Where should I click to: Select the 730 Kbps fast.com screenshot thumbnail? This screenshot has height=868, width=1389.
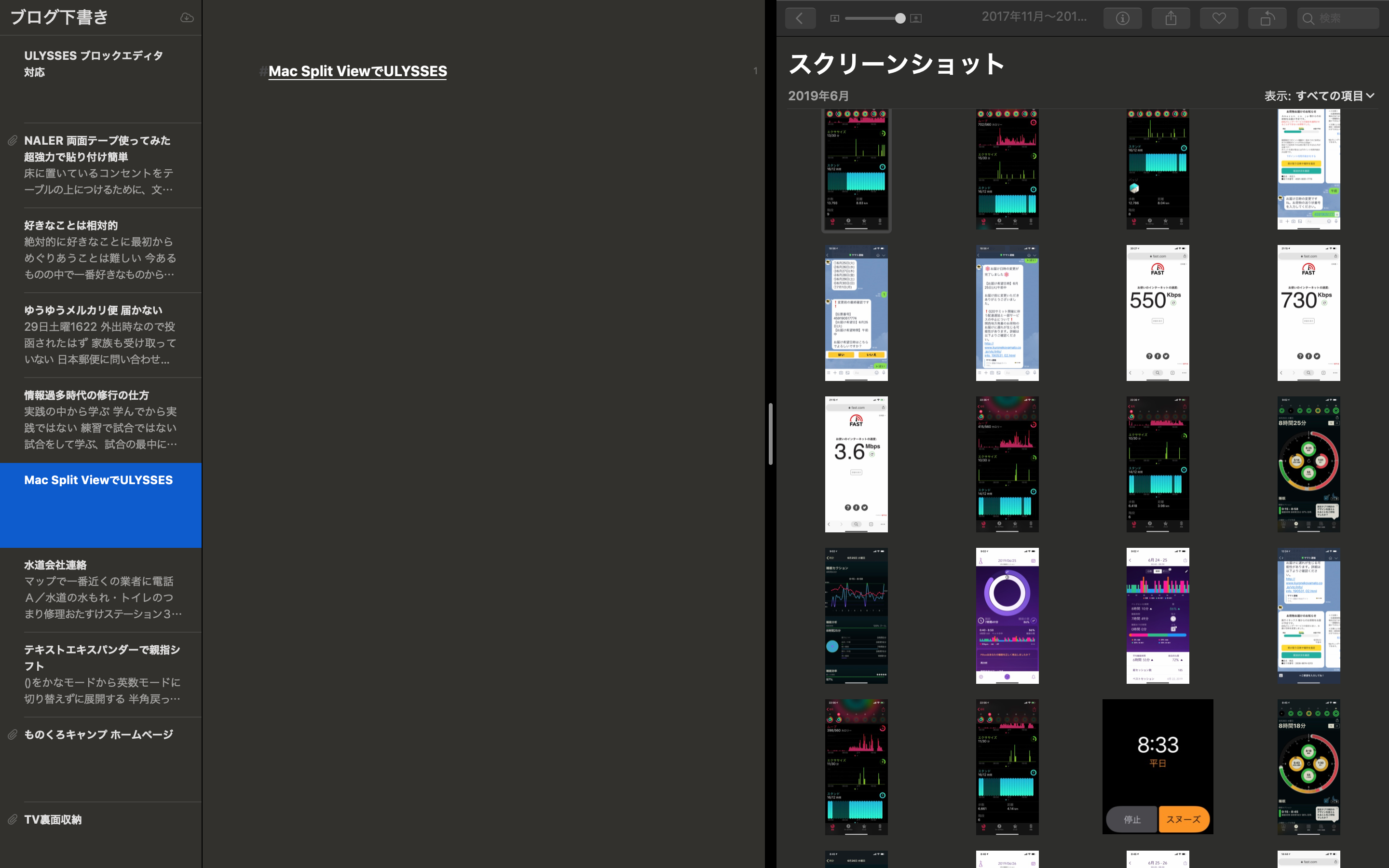click(x=1308, y=313)
